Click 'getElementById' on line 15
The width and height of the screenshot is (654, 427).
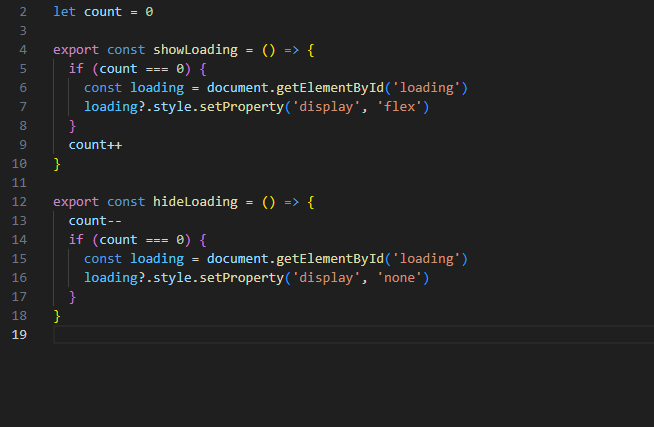tap(330, 259)
